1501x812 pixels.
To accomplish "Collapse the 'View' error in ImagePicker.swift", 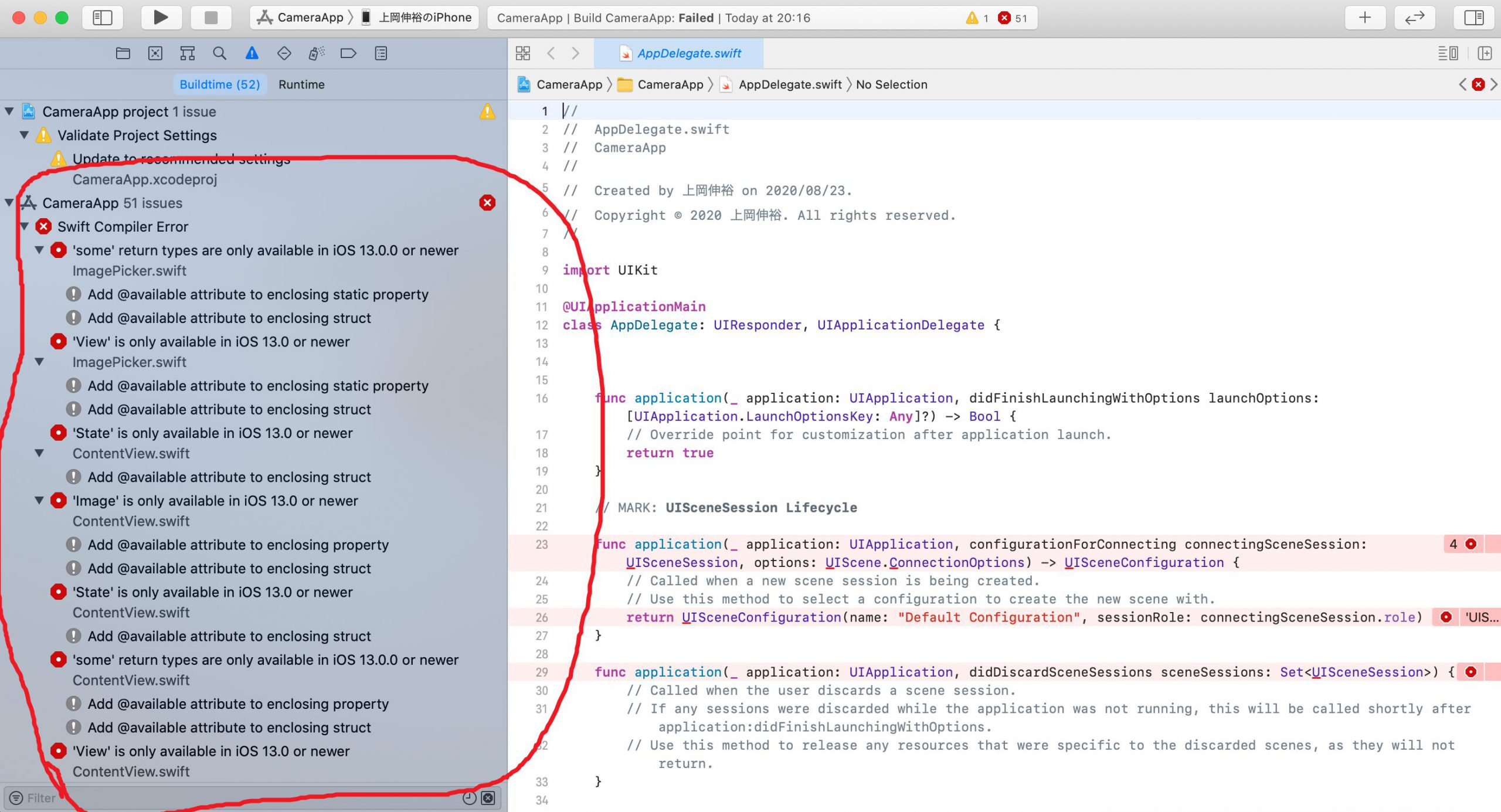I will click(x=39, y=362).
